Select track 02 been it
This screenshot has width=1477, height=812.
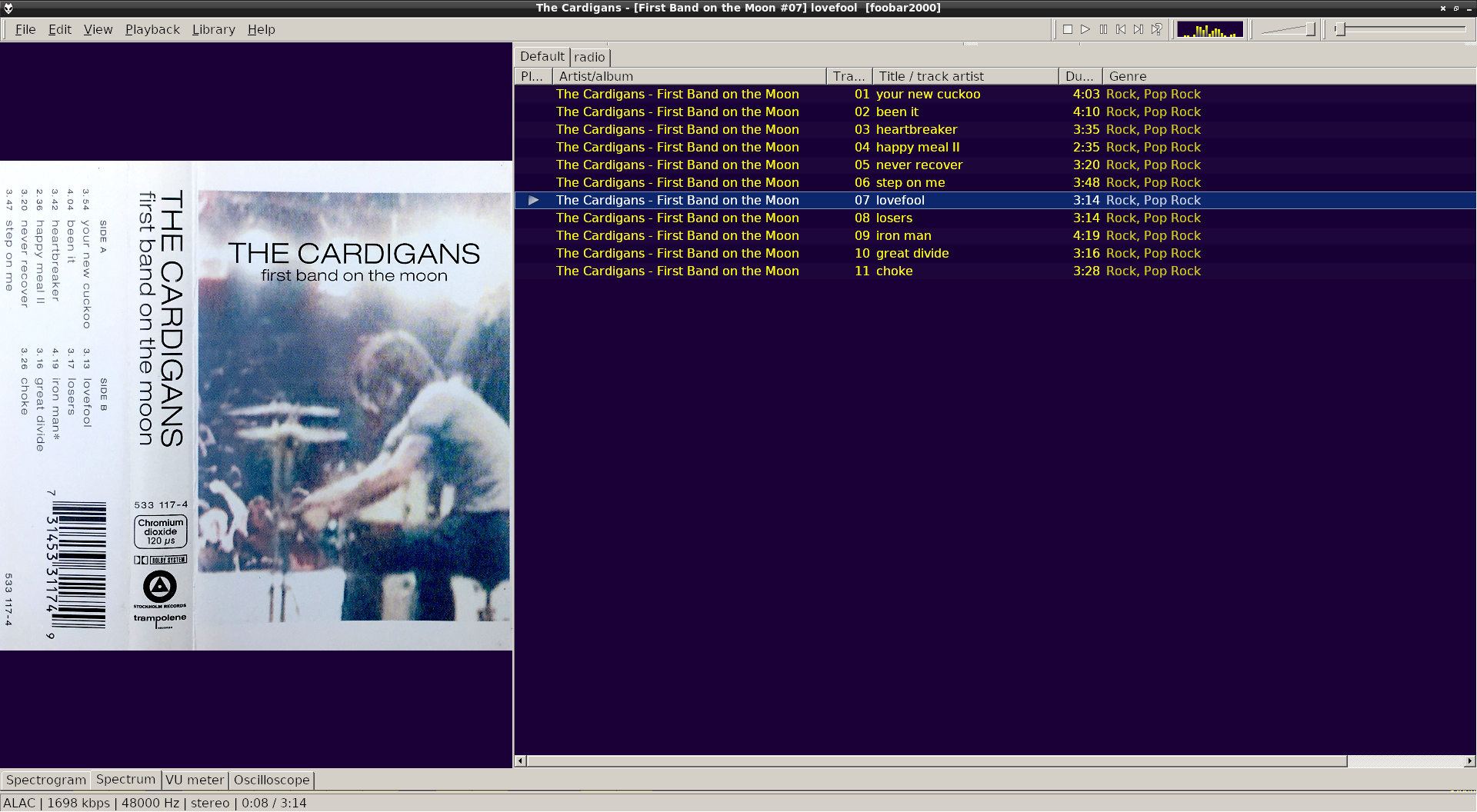pyautogui.click(x=995, y=111)
